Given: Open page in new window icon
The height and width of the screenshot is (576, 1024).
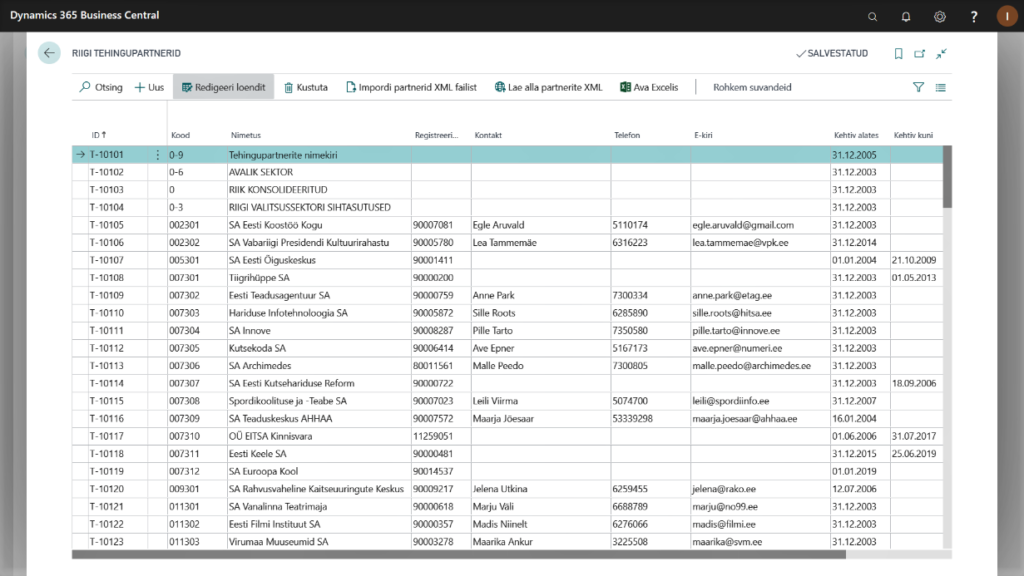Looking at the screenshot, I should pos(920,54).
